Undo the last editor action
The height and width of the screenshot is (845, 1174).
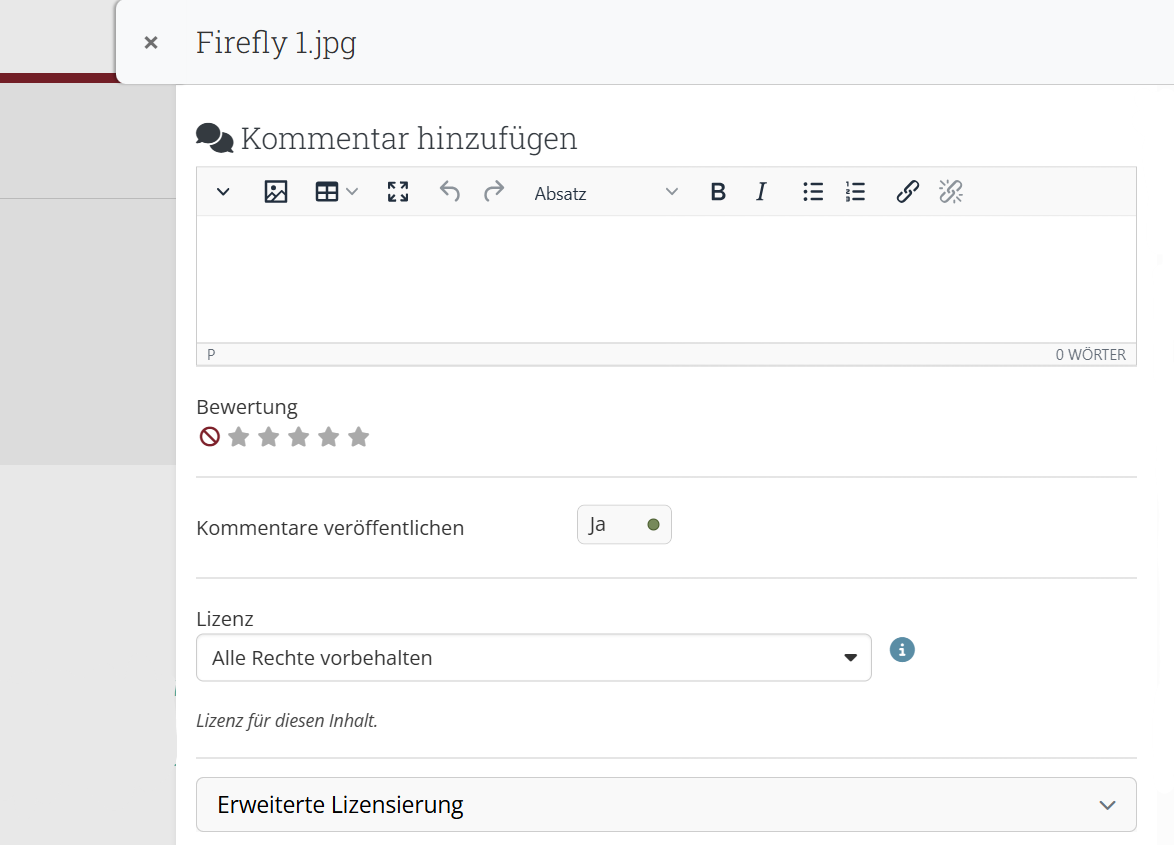click(x=450, y=192)
